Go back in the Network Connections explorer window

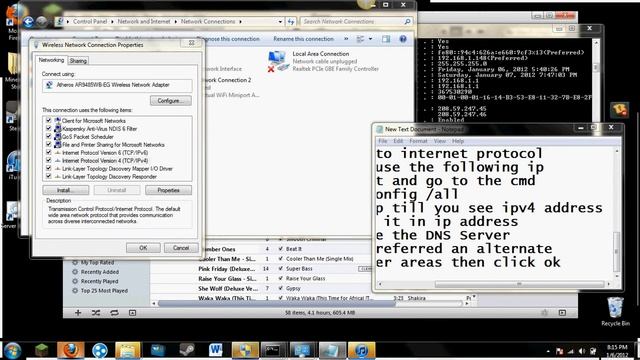28,22
